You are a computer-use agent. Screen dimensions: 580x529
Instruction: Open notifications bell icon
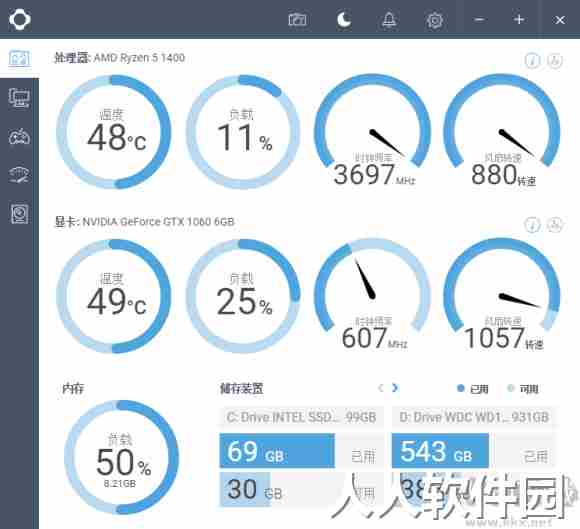click(x=389, y=19)
